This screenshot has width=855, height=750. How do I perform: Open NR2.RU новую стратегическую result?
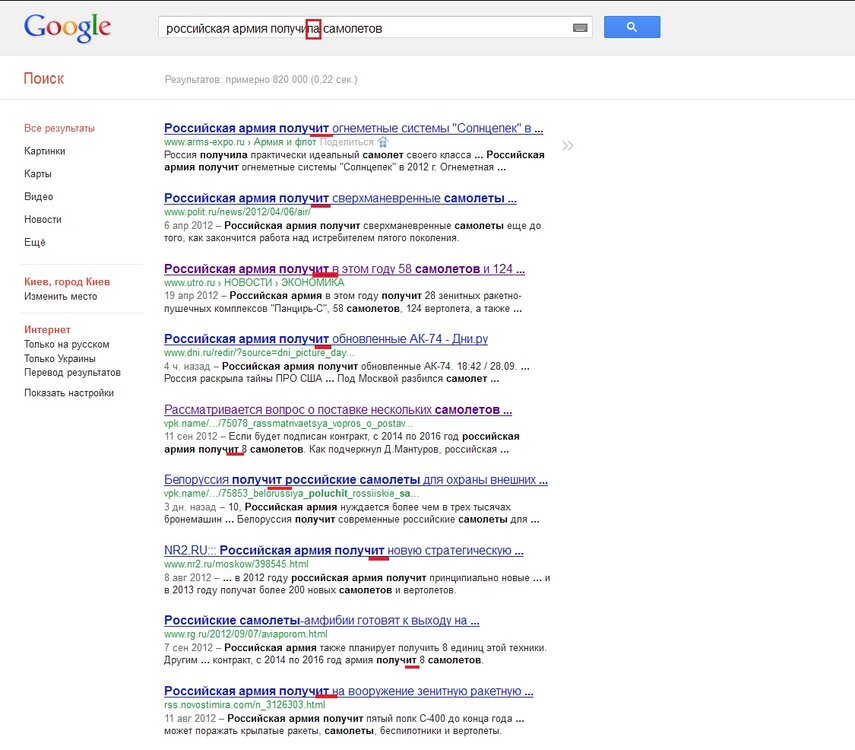[x=344, y=551]
